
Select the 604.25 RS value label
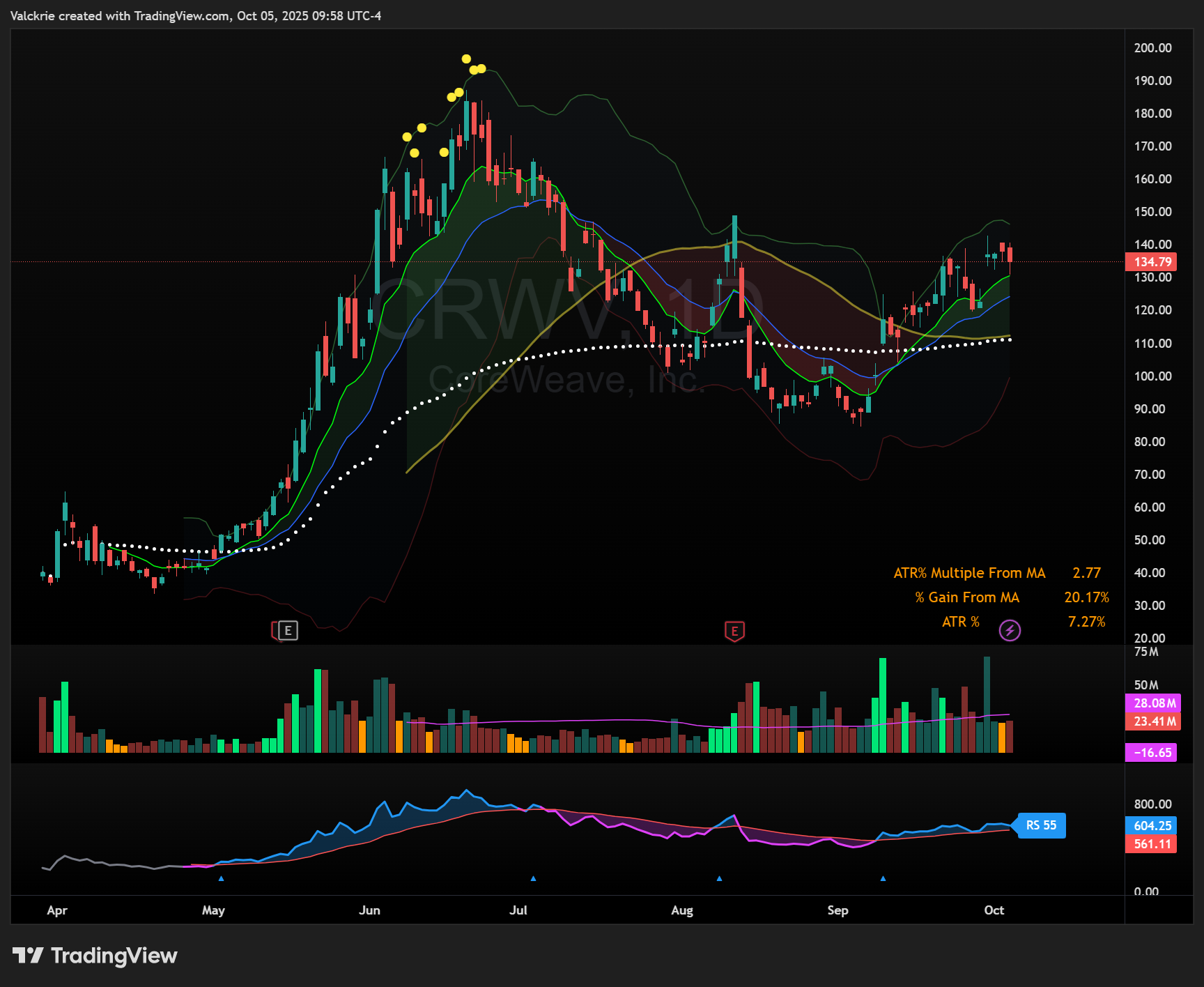point(1151,825)
